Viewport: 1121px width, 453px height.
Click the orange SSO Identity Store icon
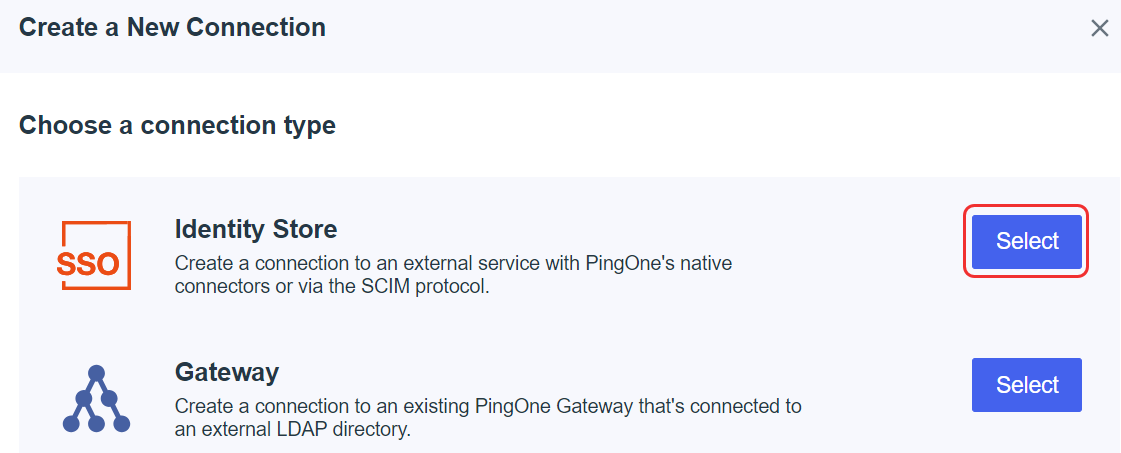coord(94,256)
